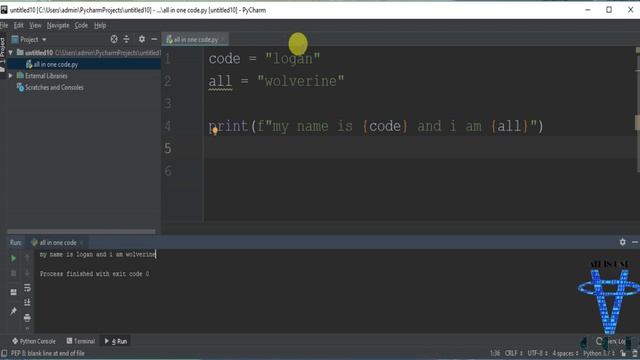This screenshot has height=360, width=640.
Task: Click the variable 'all' on line 2
Action: click(x=220, y=81)
